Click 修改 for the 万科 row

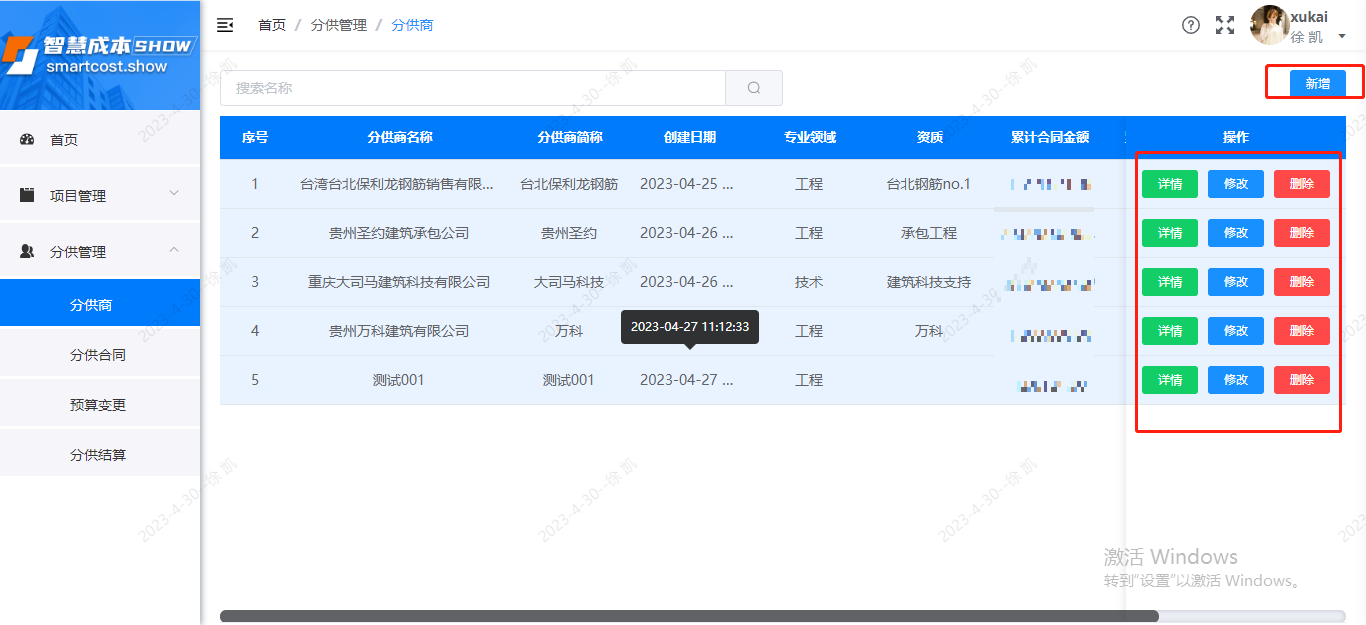[1235, 330]
